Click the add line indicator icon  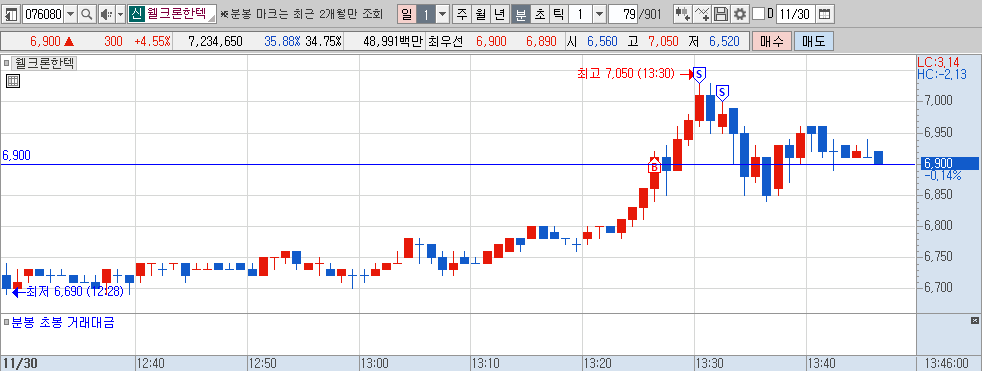(x=702, y=13)
